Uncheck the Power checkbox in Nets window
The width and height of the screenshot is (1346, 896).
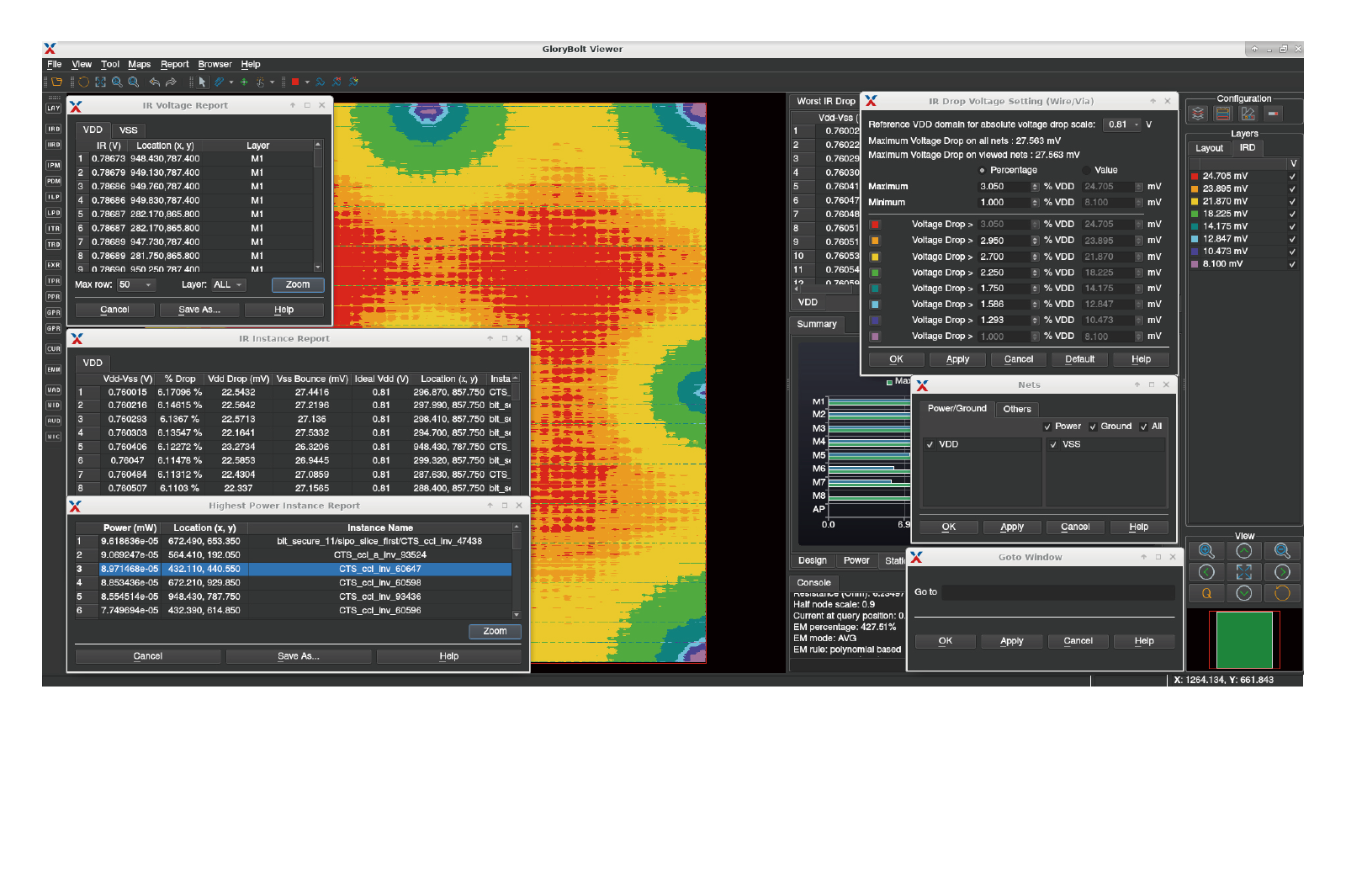[1047, 427]
